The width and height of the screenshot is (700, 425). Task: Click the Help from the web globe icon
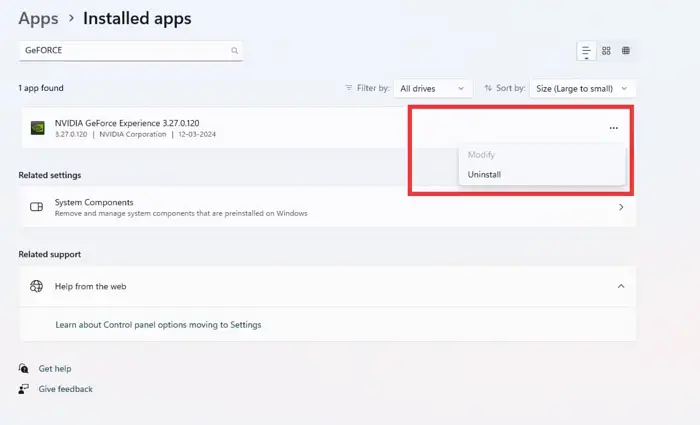coord(37,286)
